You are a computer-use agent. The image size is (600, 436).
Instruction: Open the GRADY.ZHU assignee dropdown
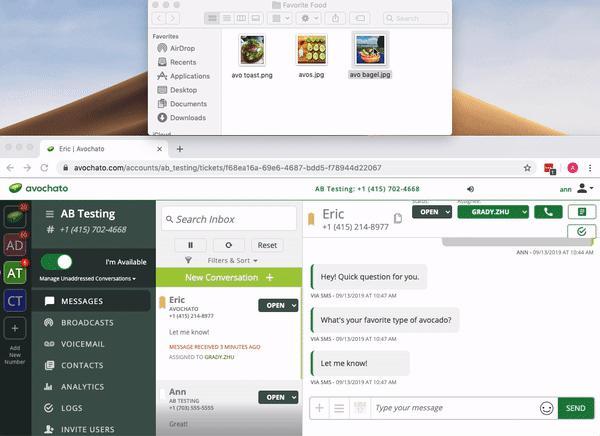[492, 212]
